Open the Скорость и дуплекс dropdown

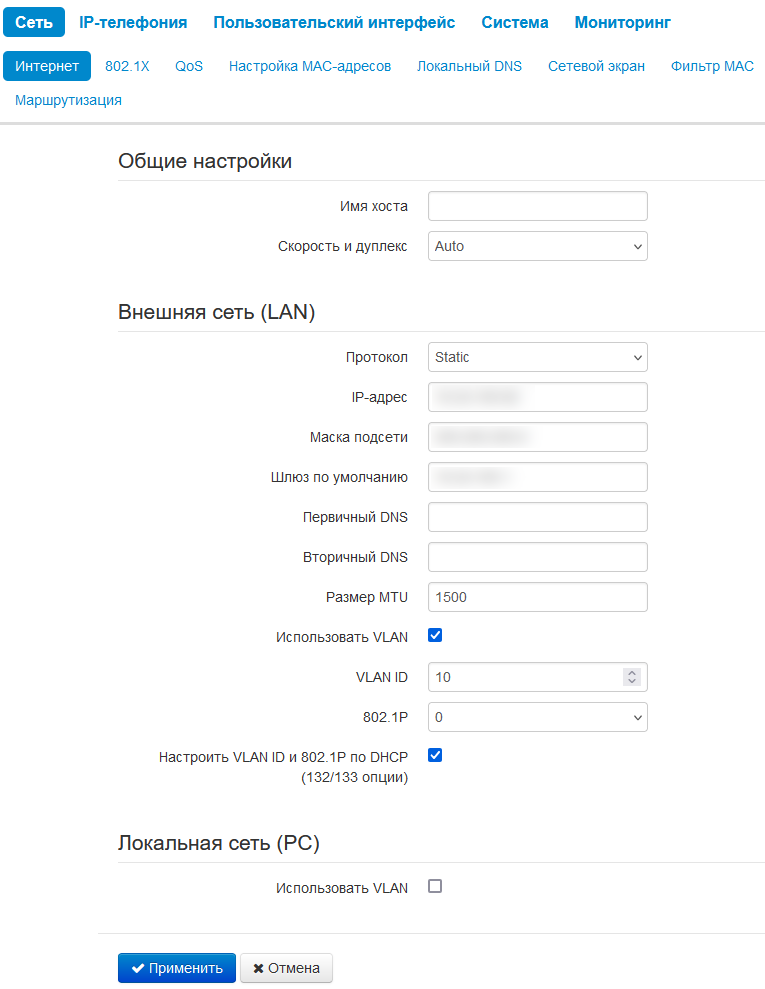tap(537, 246)
